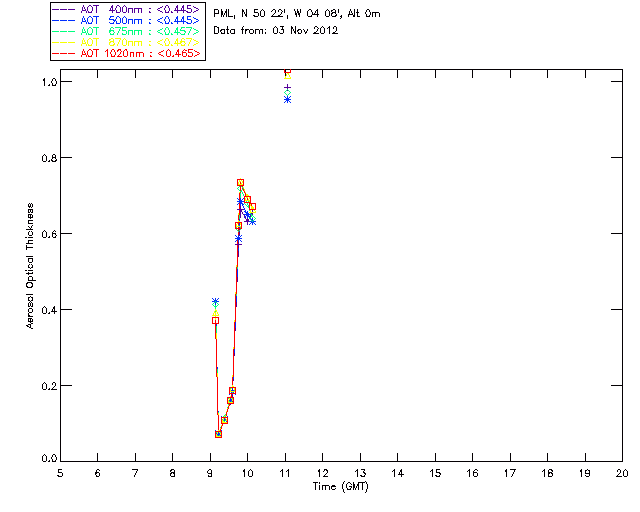Screen dimensions: 640x512
Task: Click the AOT 675nm legend entry
Action: click(126, 31)
